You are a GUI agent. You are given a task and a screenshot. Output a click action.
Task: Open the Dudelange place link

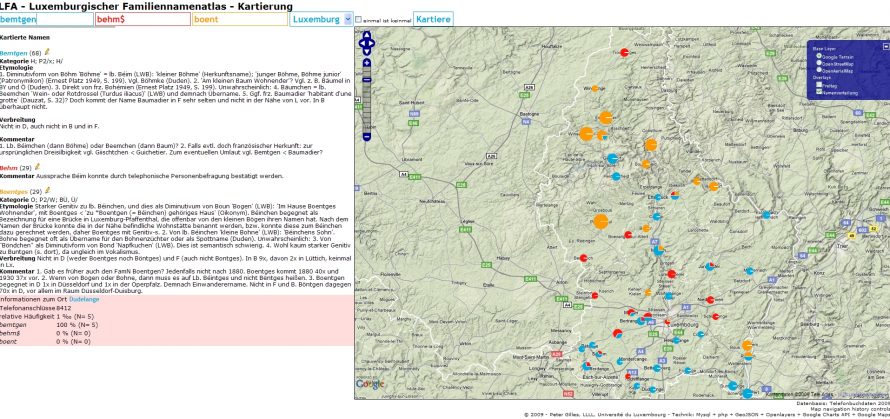point(84,299)
